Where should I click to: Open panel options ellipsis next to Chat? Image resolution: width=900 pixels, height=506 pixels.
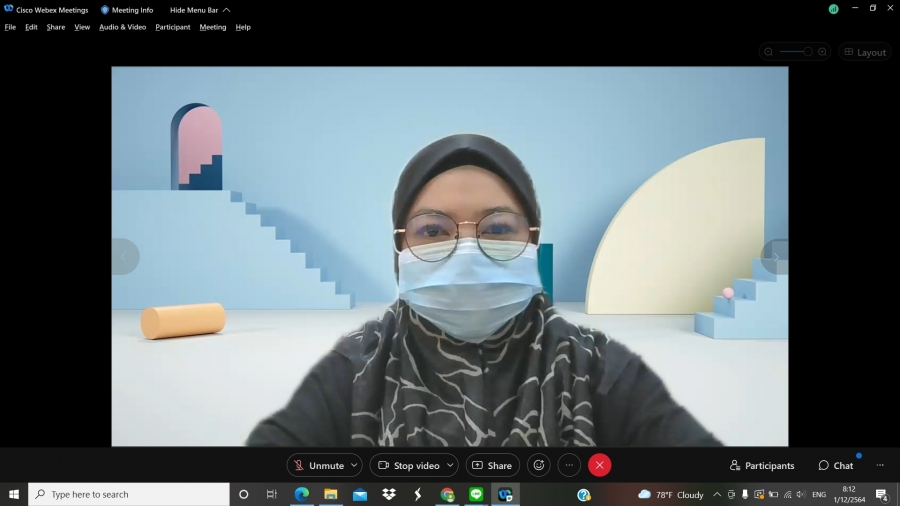coord(880,465)
